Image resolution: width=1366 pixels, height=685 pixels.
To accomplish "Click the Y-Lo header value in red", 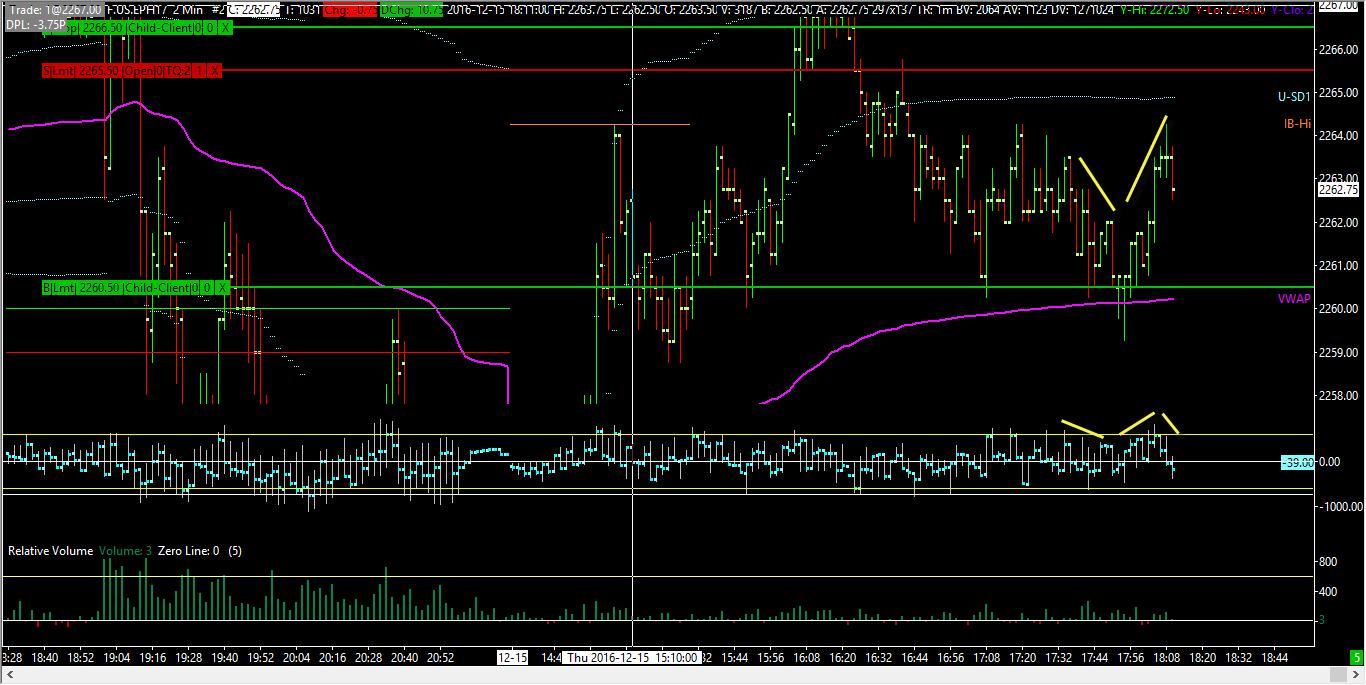I will coord(1230,9).
